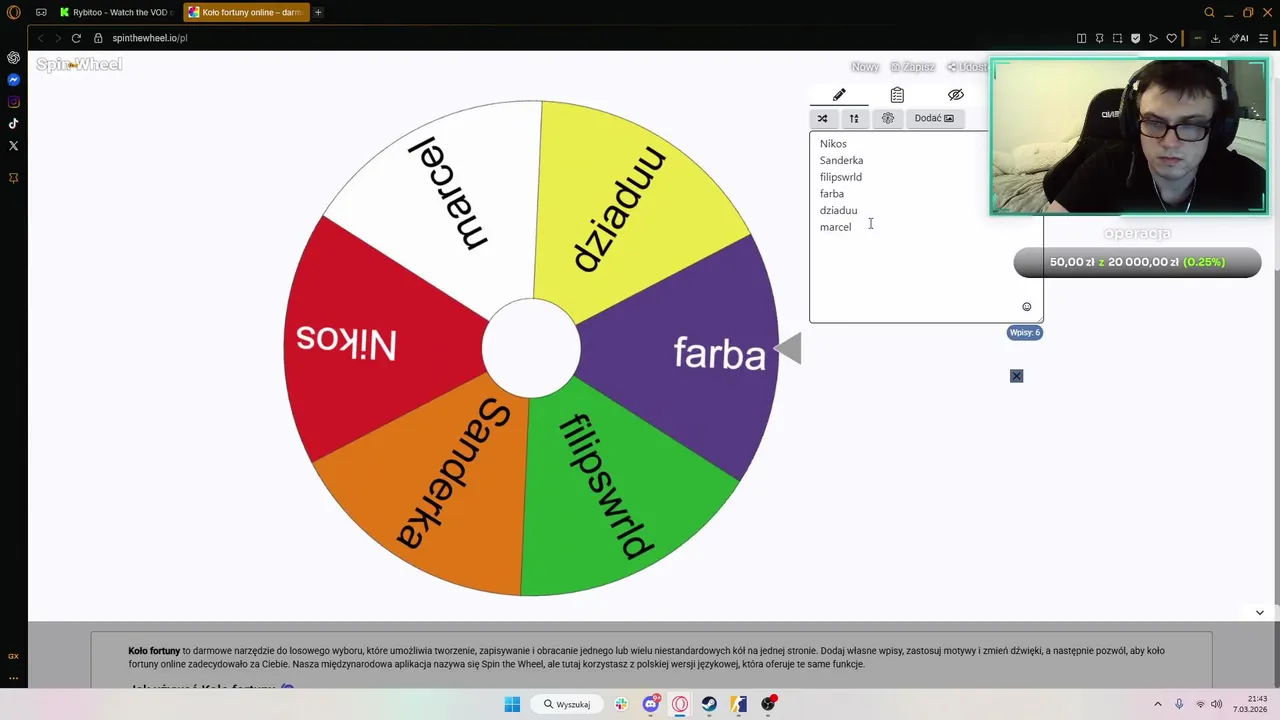Close the box with the X below entries
This screenshot has width=1280, height=720.
coord(1016,376)
